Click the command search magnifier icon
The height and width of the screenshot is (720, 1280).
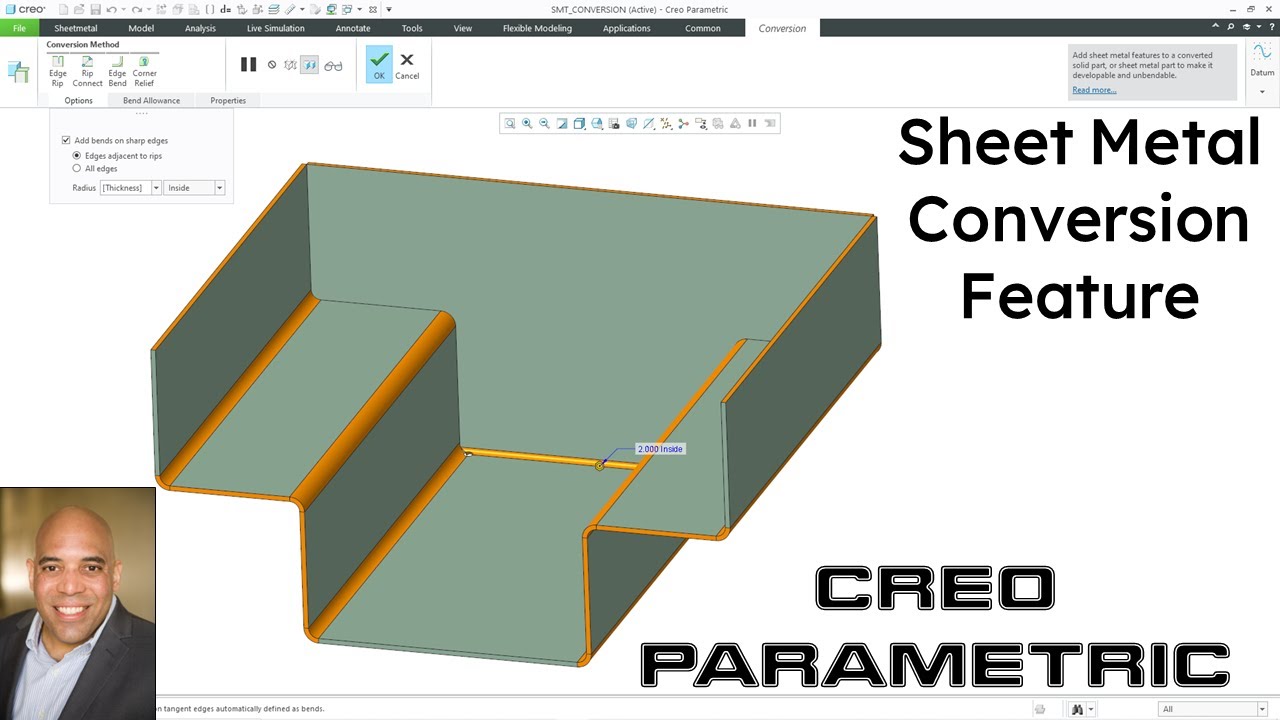[1232, 28]
